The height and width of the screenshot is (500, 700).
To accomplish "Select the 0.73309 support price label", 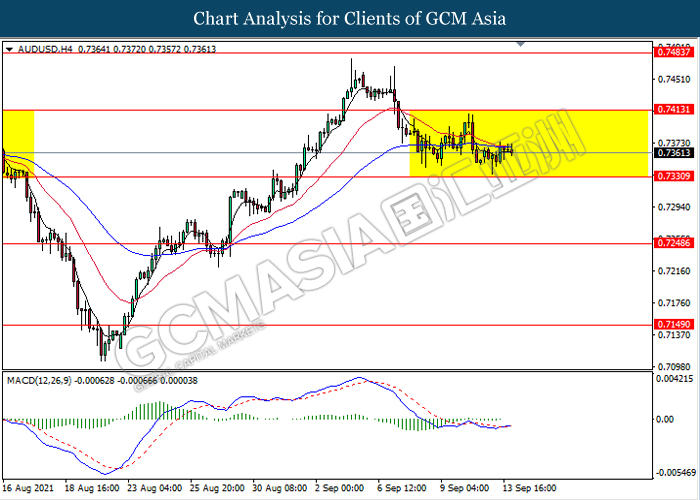I will coord(673,176).
